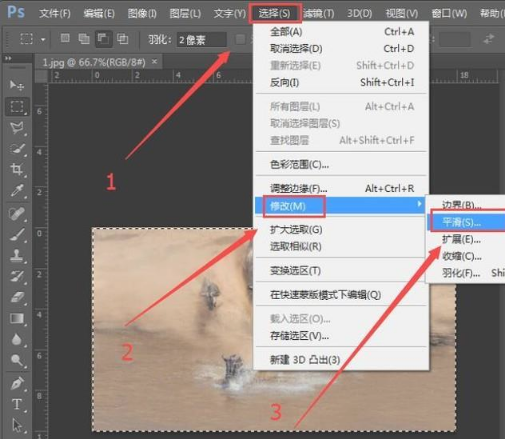
Task: Choose 调整边缘(F)... menu entry
Action: 341,189
